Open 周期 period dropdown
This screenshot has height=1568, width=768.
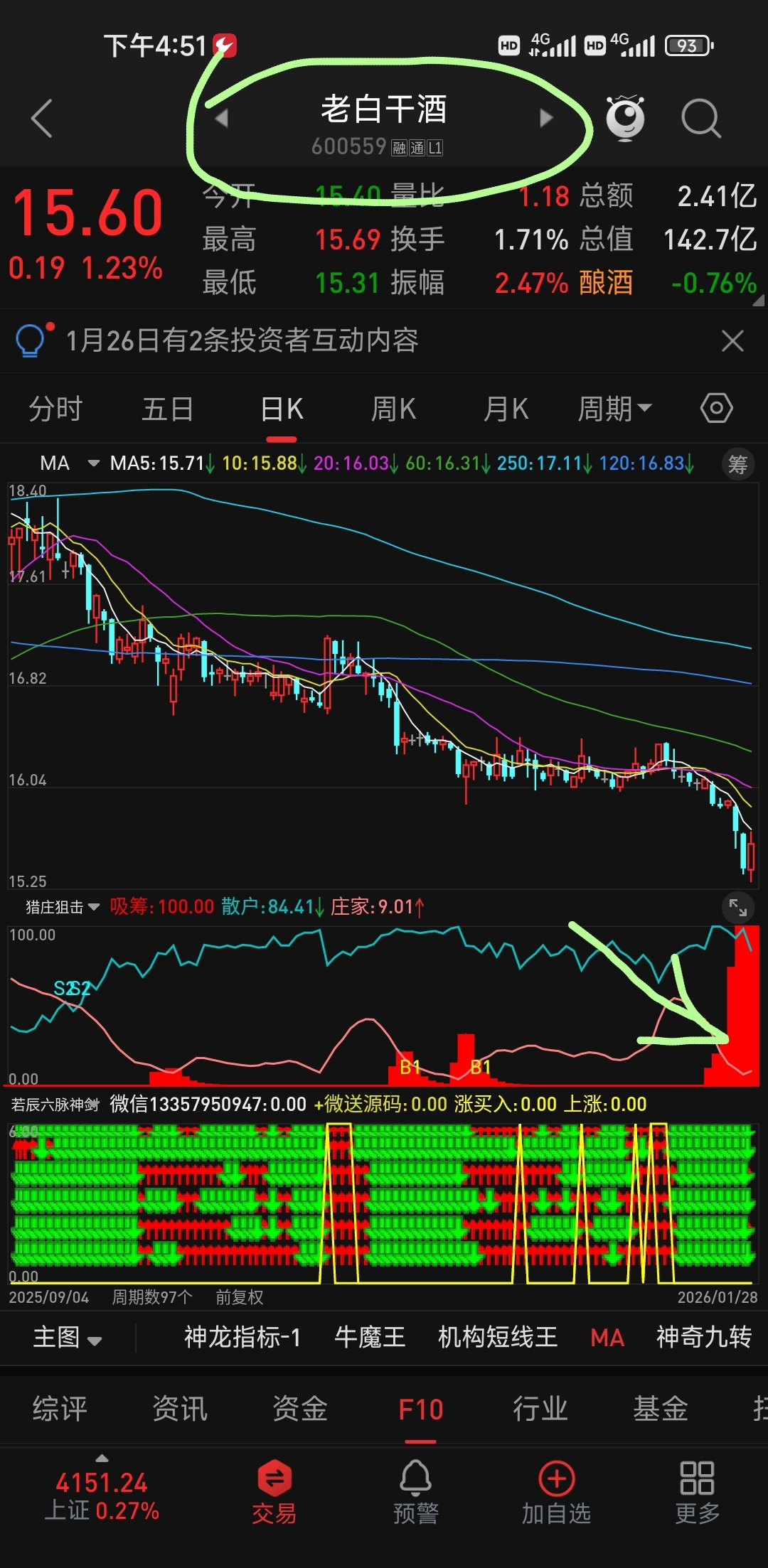[614, 409]
